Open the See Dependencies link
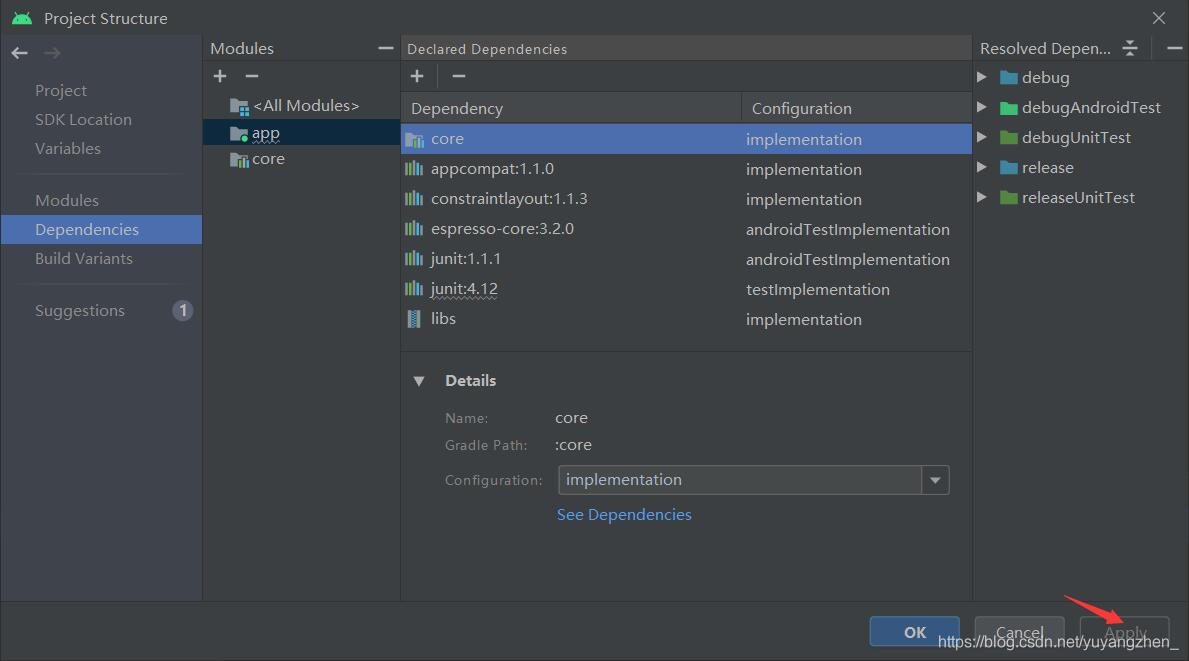 [624, 514]
